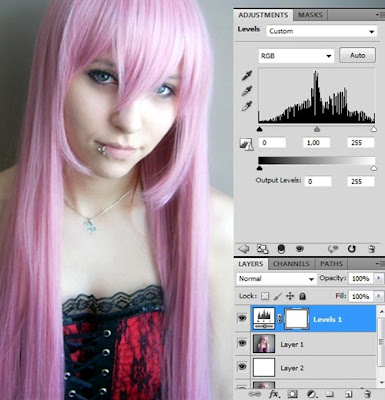This screenshot has height=400, width=385.
Task: Click the new group folder icon
Action: [x=330, y=394]
